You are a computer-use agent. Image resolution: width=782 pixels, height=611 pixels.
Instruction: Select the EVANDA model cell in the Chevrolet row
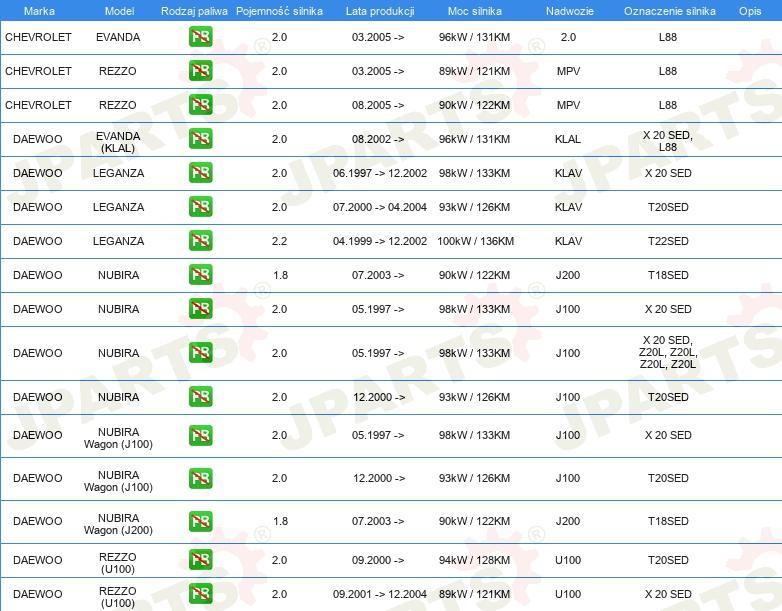tap(118, 37)
